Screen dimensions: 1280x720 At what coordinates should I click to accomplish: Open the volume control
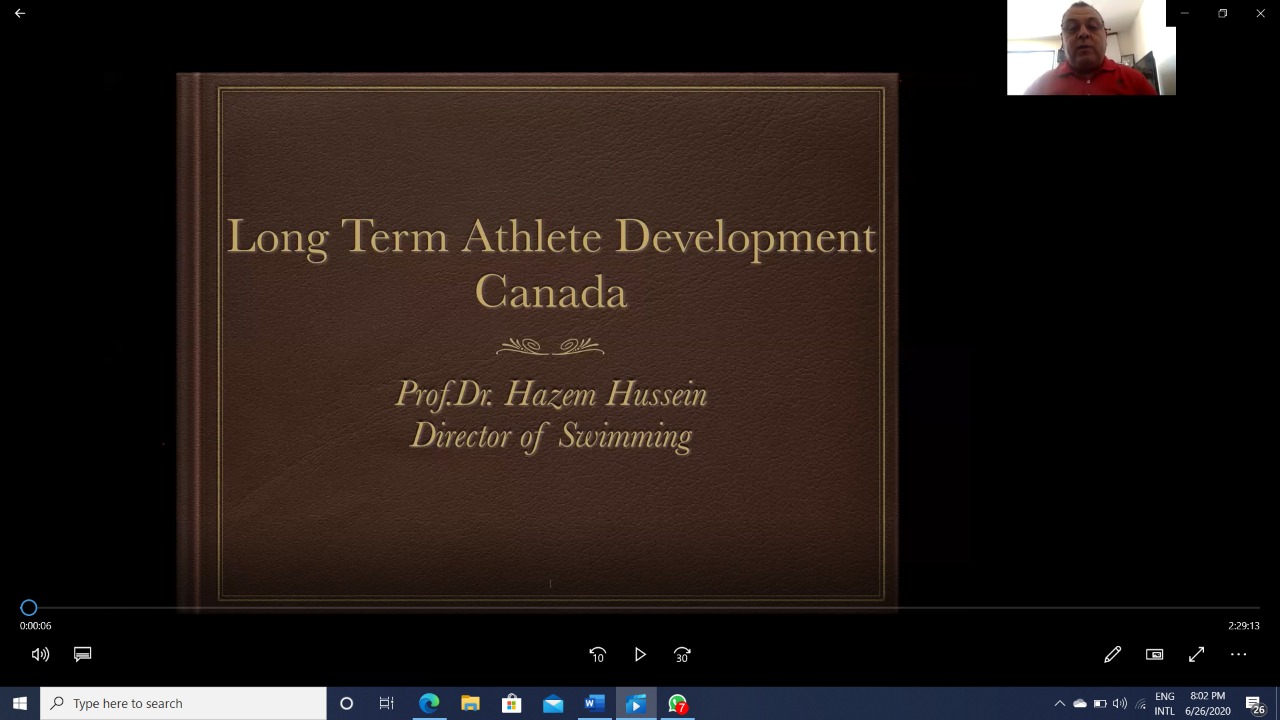pyautogui.click(x=40, y=654)
